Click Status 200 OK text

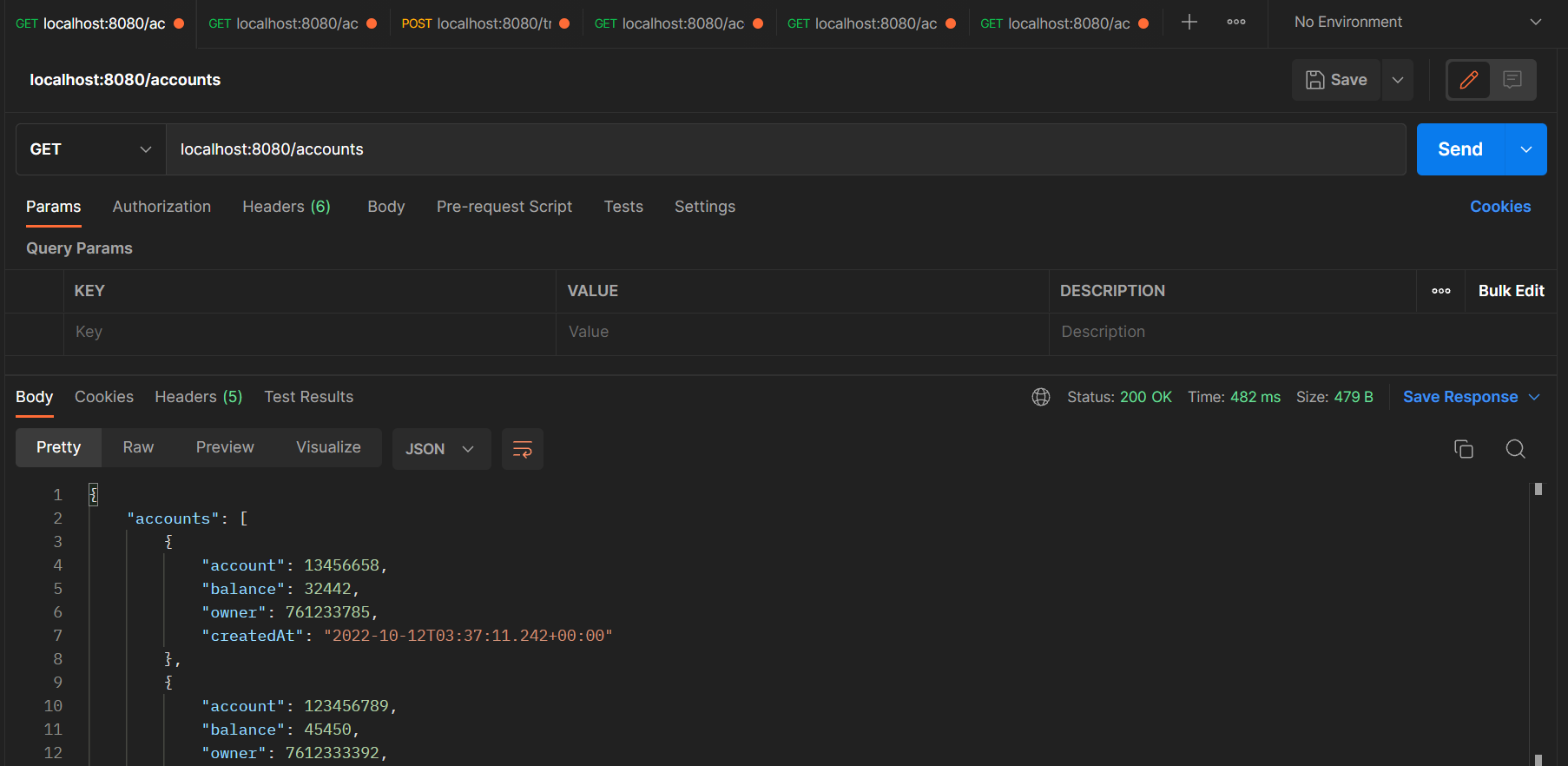(1119, 397)
